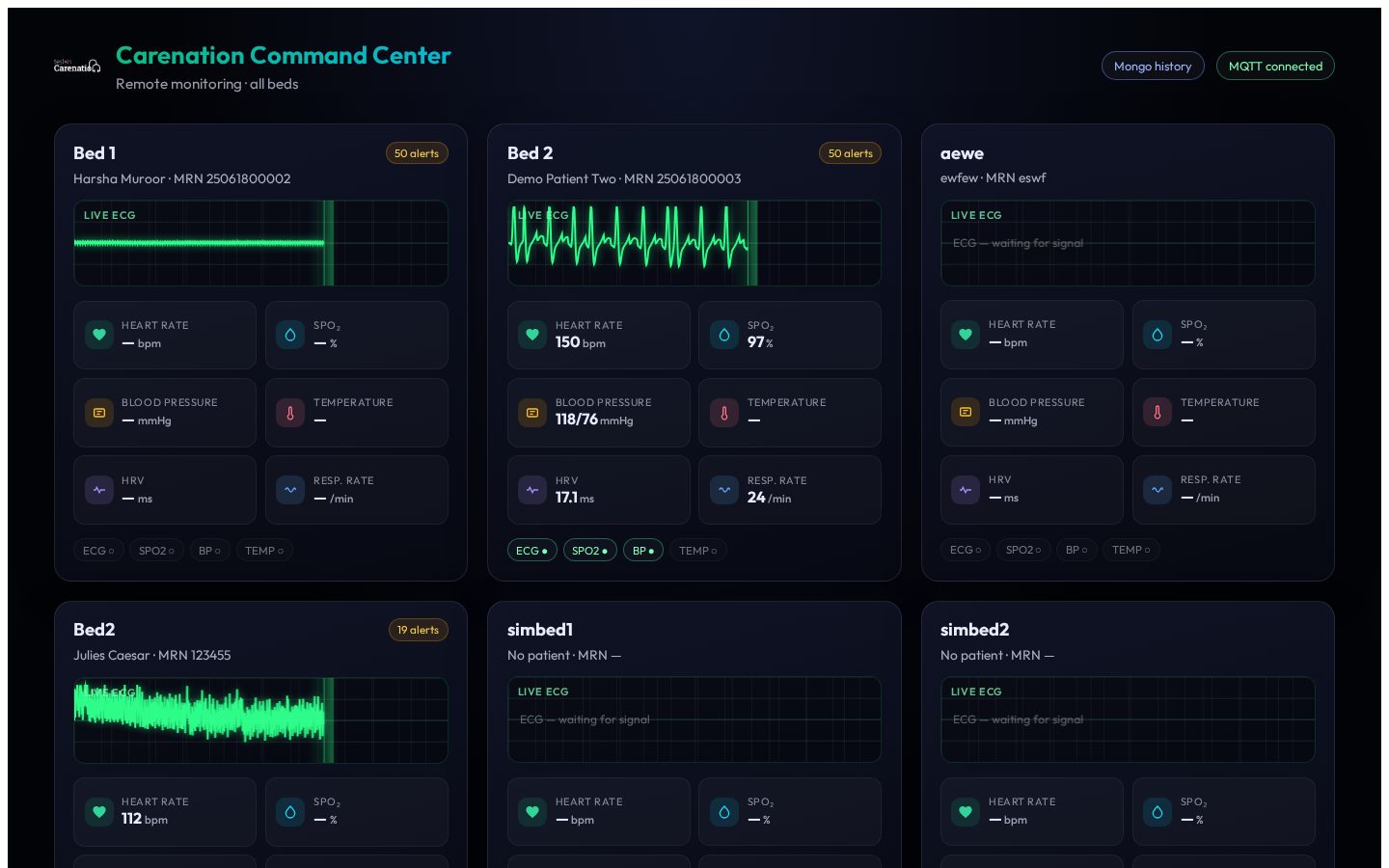The image size is (1389, 868).
Task: Open the 50 alerts badge on Bed 2
Action: point(850,153)
